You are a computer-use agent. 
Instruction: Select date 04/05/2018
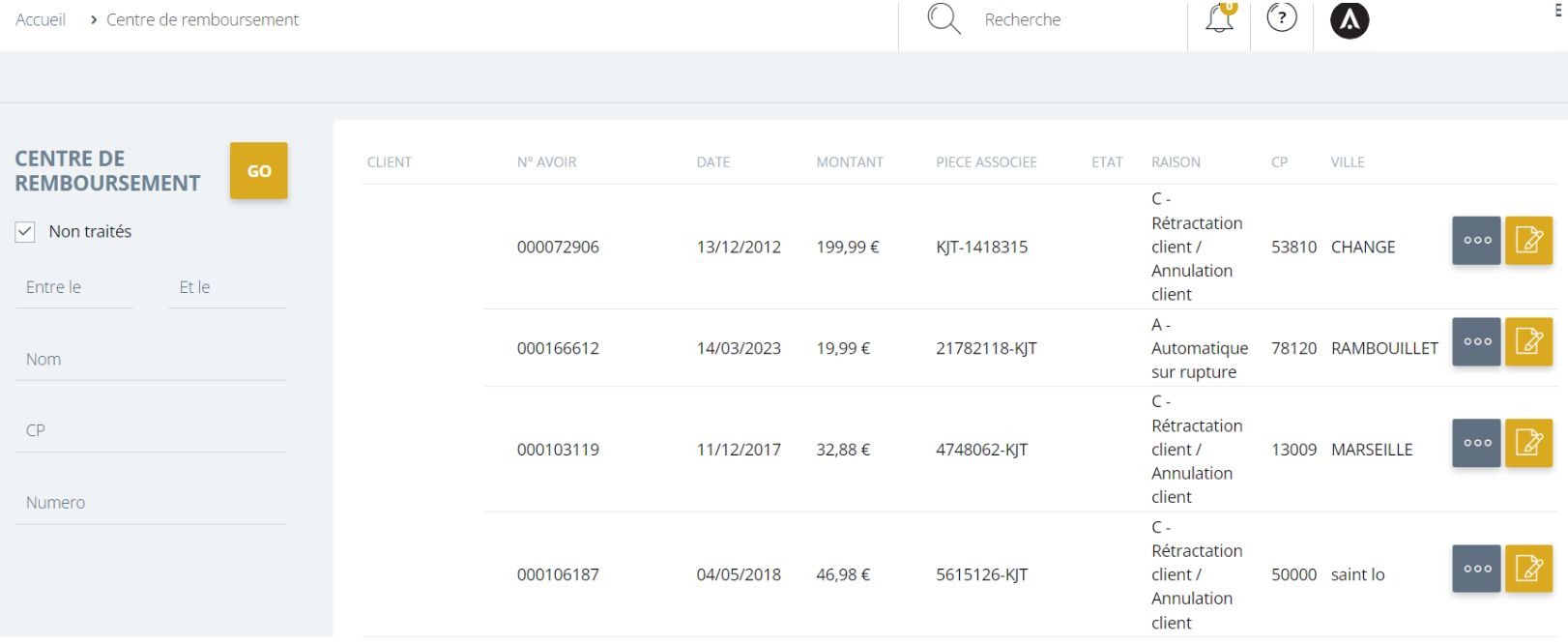click(x=739, y=575)
